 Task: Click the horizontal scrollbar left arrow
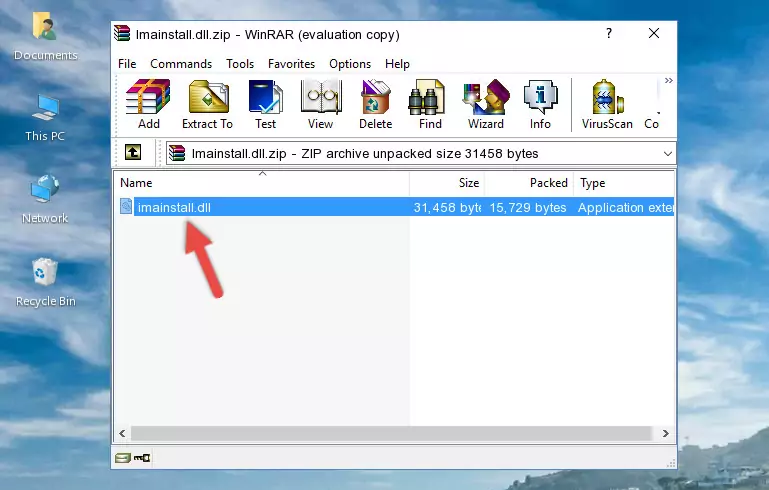point(122,434)
